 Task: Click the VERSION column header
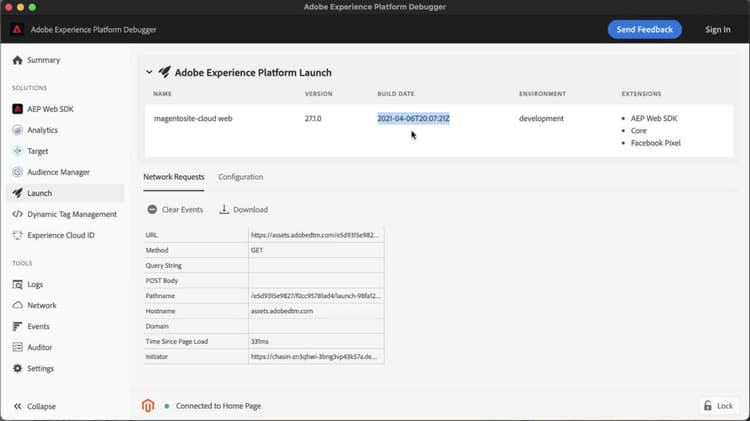click(x=319, y=94)
